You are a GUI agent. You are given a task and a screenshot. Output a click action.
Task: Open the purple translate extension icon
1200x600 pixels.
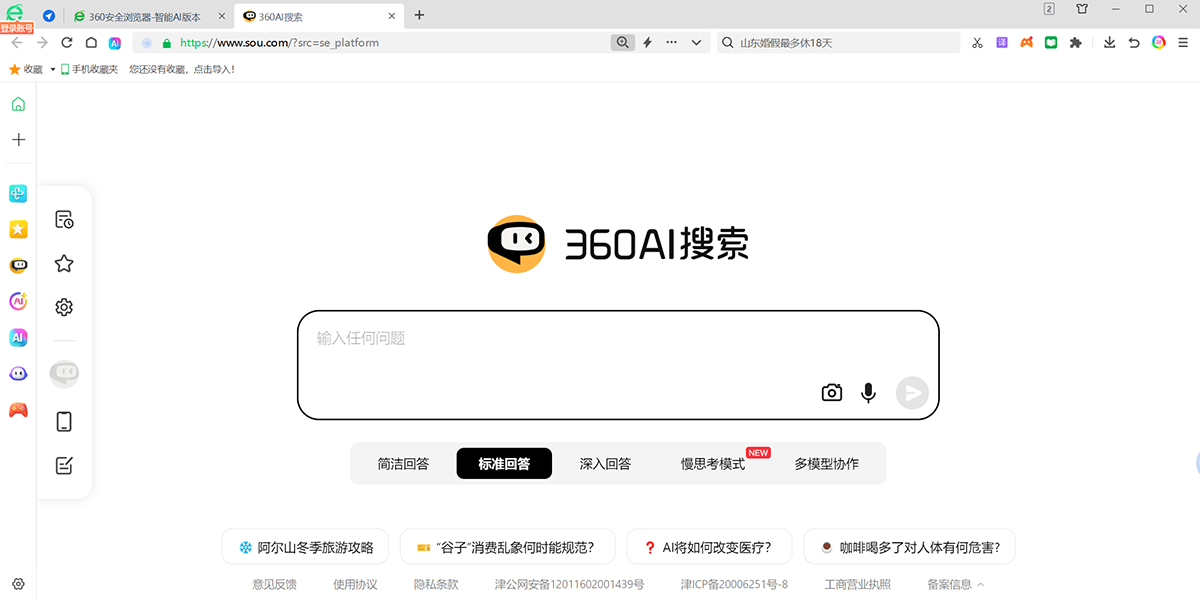[x=1001, y=42]
